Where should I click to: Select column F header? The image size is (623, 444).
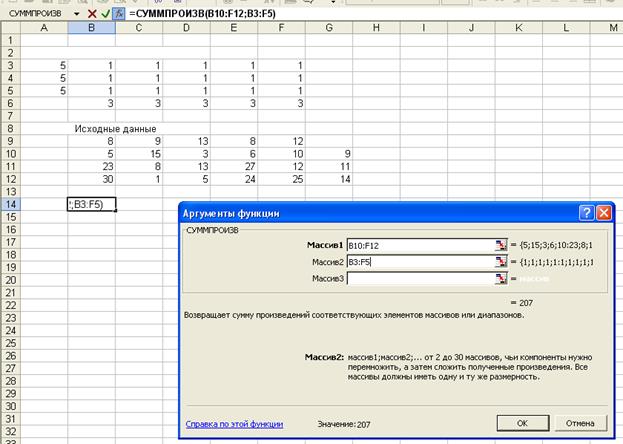pyautogui.click(x=281, y=28)
